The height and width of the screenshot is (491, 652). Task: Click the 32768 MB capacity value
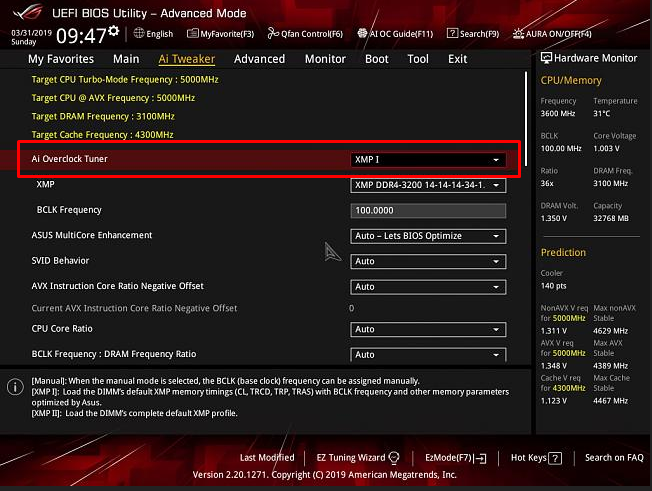pos(610,218)
